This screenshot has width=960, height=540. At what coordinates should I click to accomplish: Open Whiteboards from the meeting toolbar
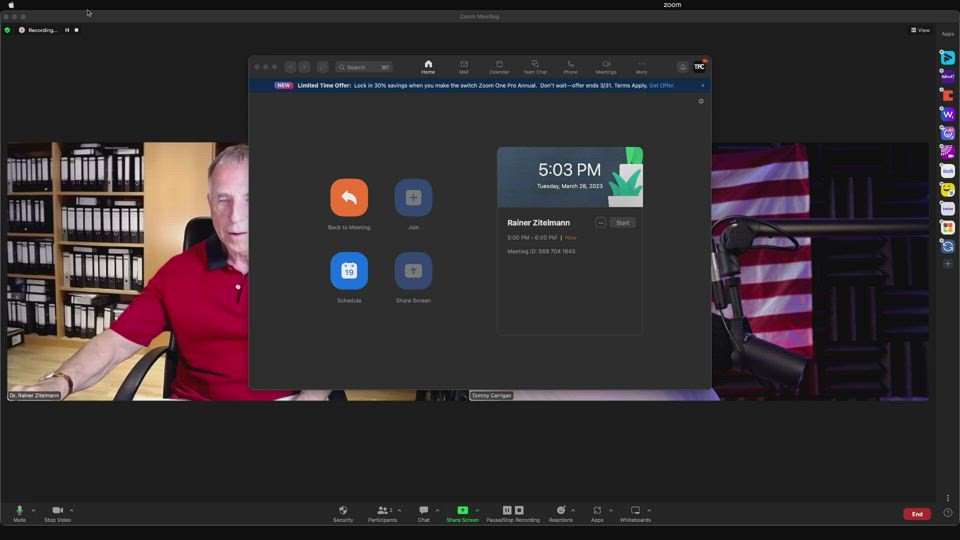(635, 513)
